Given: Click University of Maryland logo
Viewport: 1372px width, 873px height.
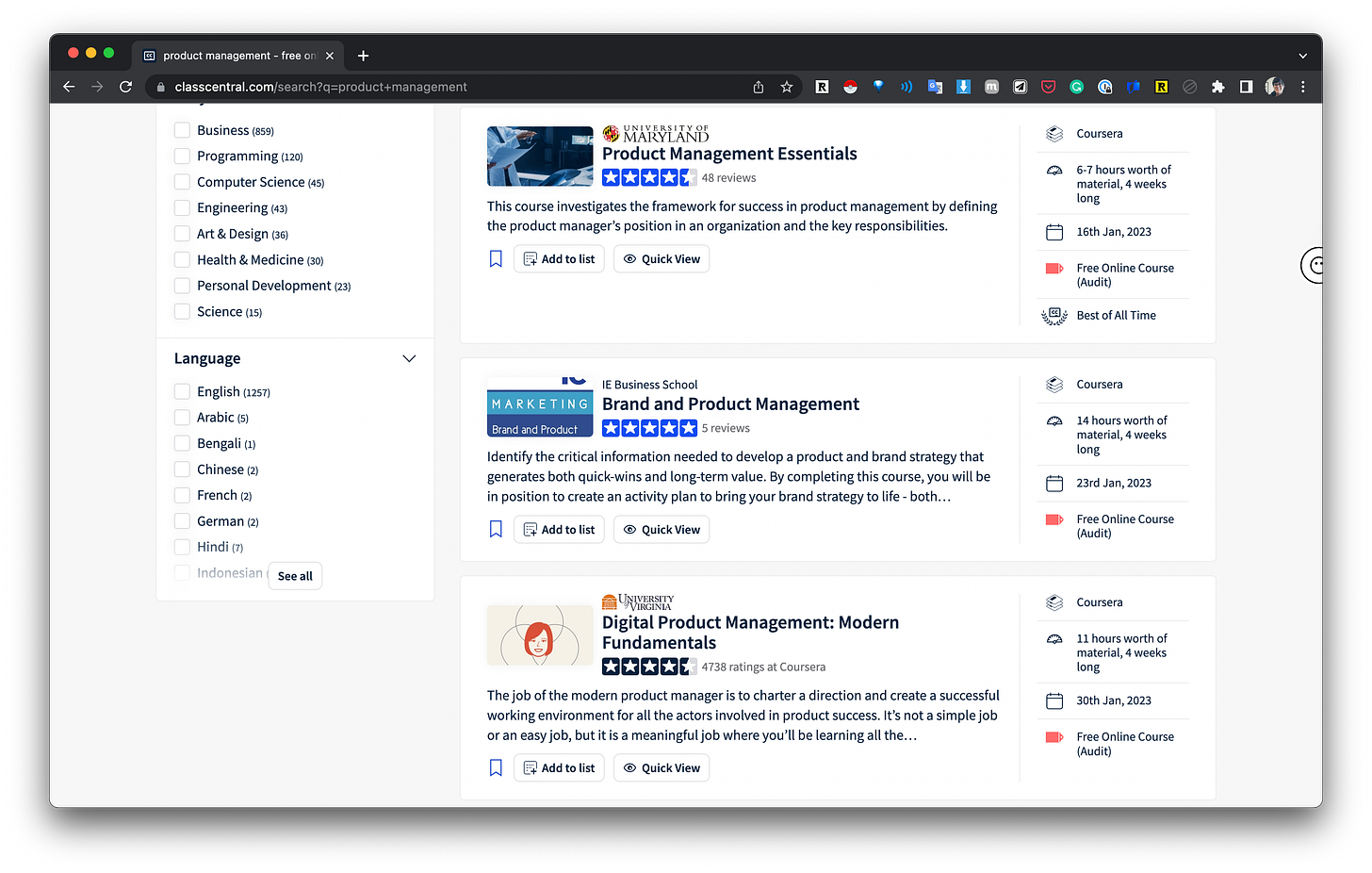Looking at the screenshot, I should [x=655, y=134].
